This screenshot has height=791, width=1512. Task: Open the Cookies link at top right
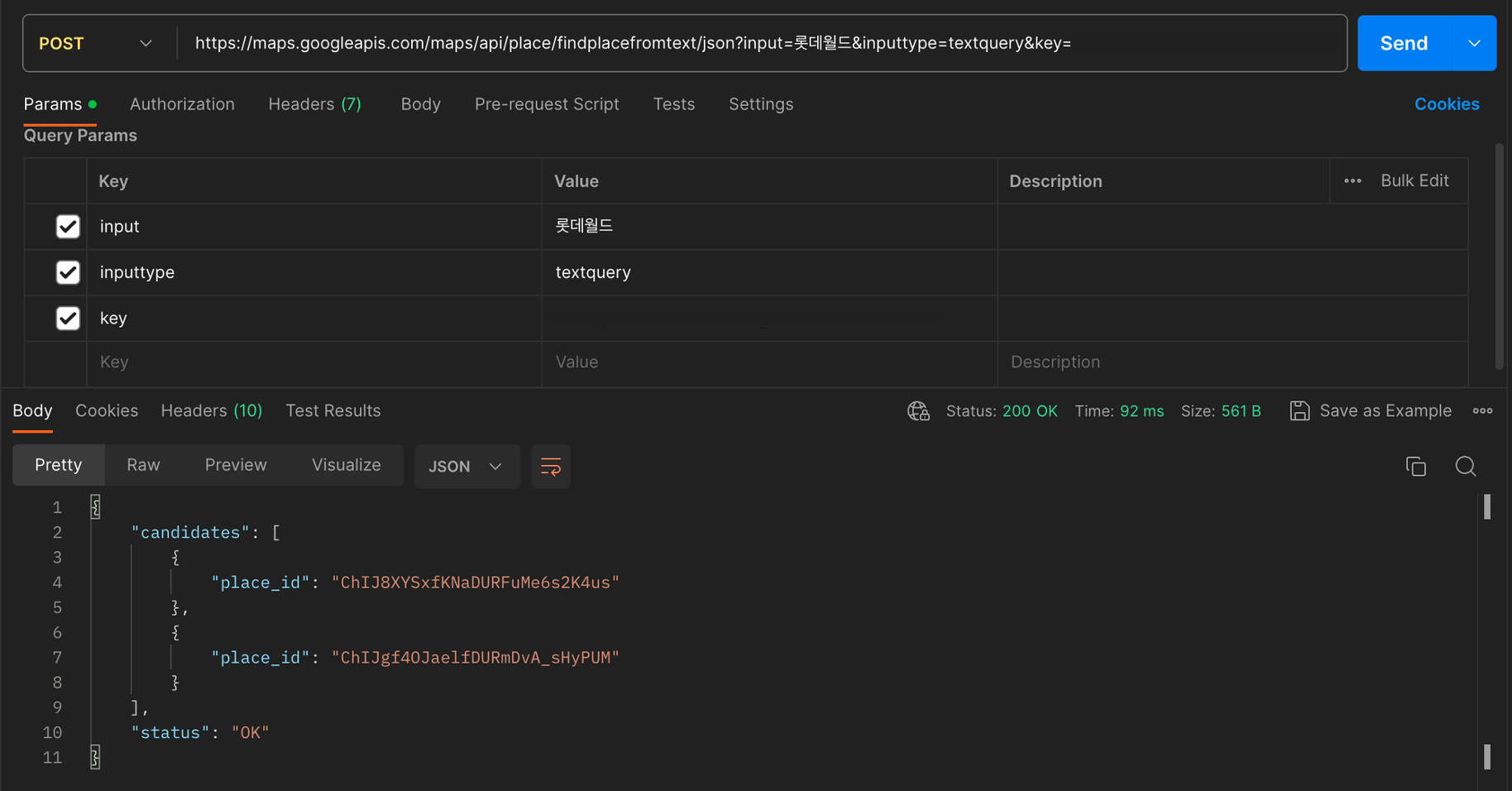[x=1447, y=104]
